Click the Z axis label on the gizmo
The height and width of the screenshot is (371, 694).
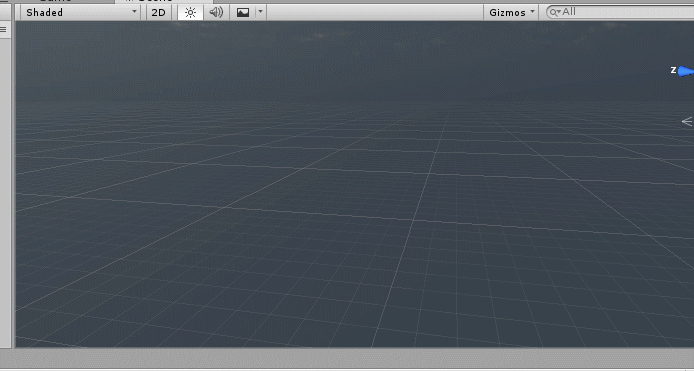coord(673,70)
